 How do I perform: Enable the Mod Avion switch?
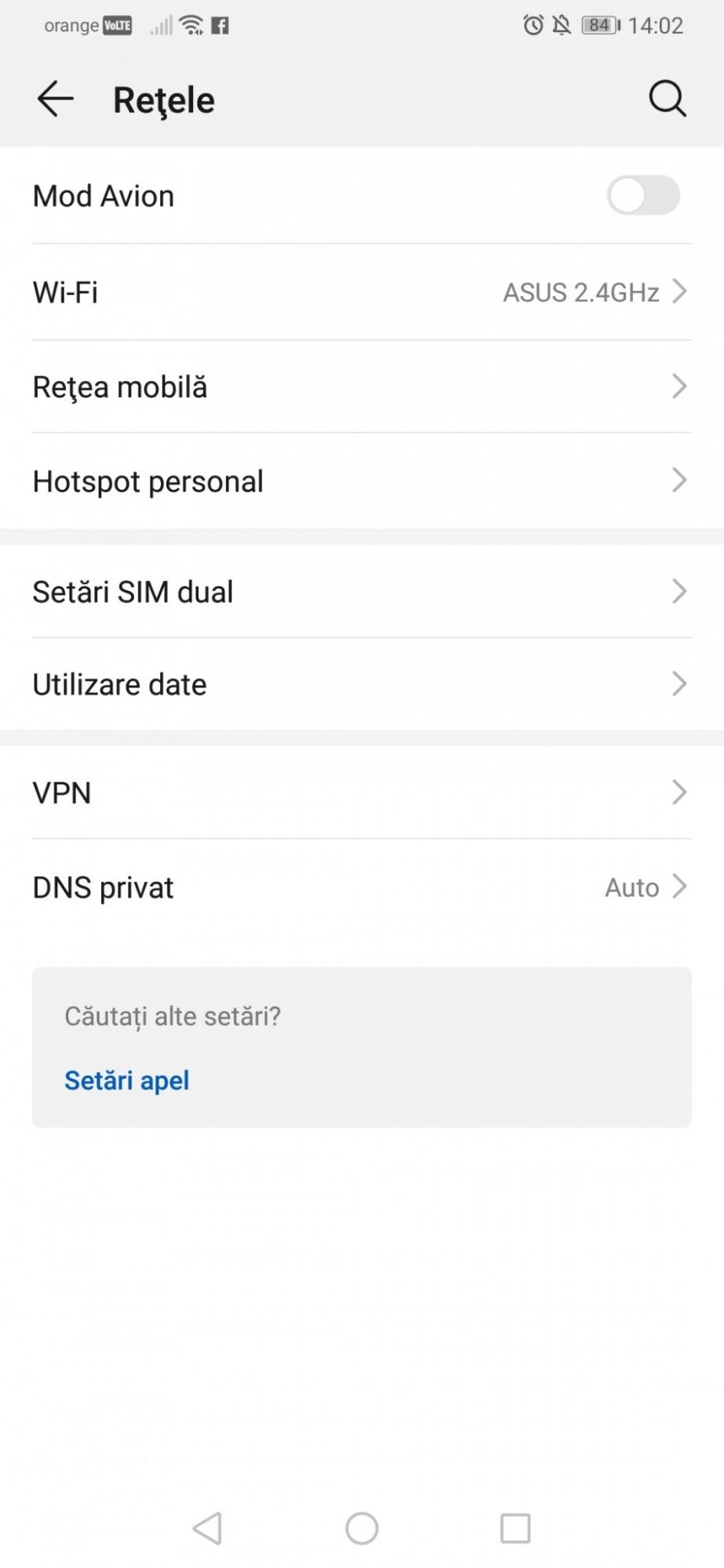[x=642, y=195]
